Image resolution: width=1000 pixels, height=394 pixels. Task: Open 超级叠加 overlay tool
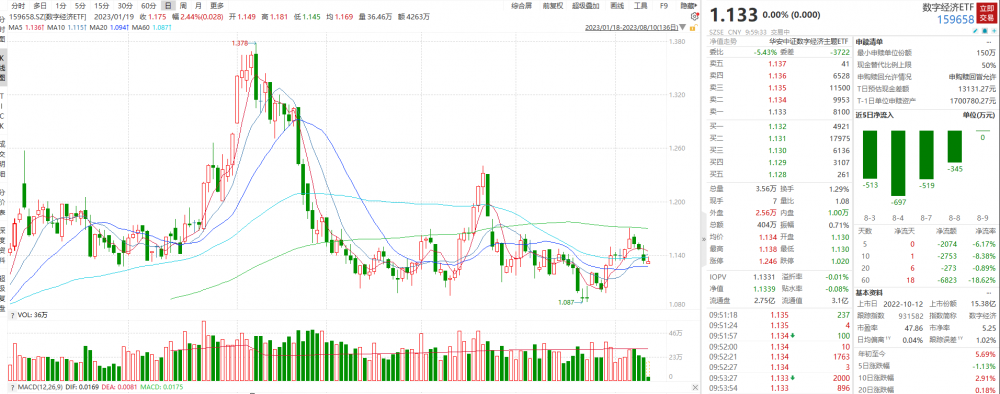coord(585,5)
